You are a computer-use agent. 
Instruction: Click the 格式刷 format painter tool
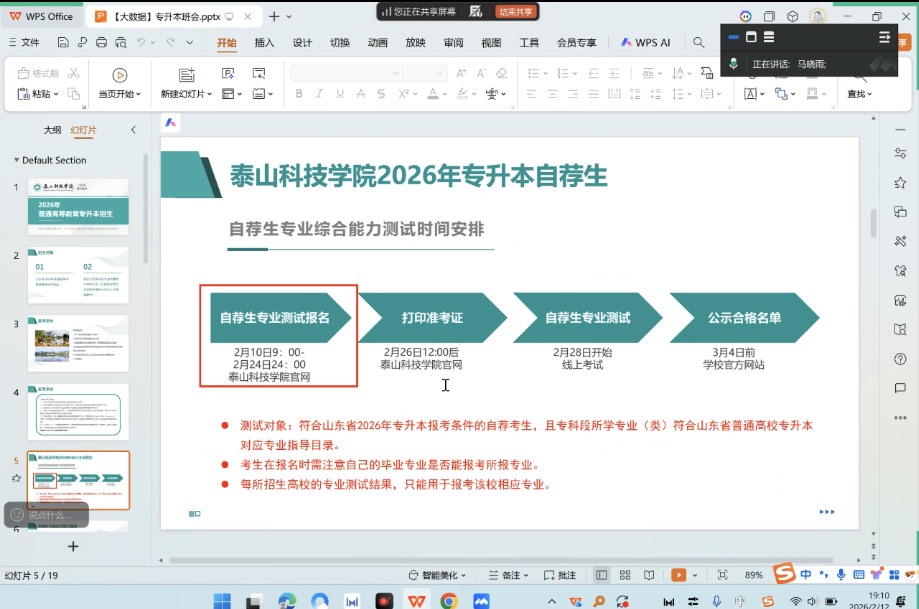click(38, 73)
